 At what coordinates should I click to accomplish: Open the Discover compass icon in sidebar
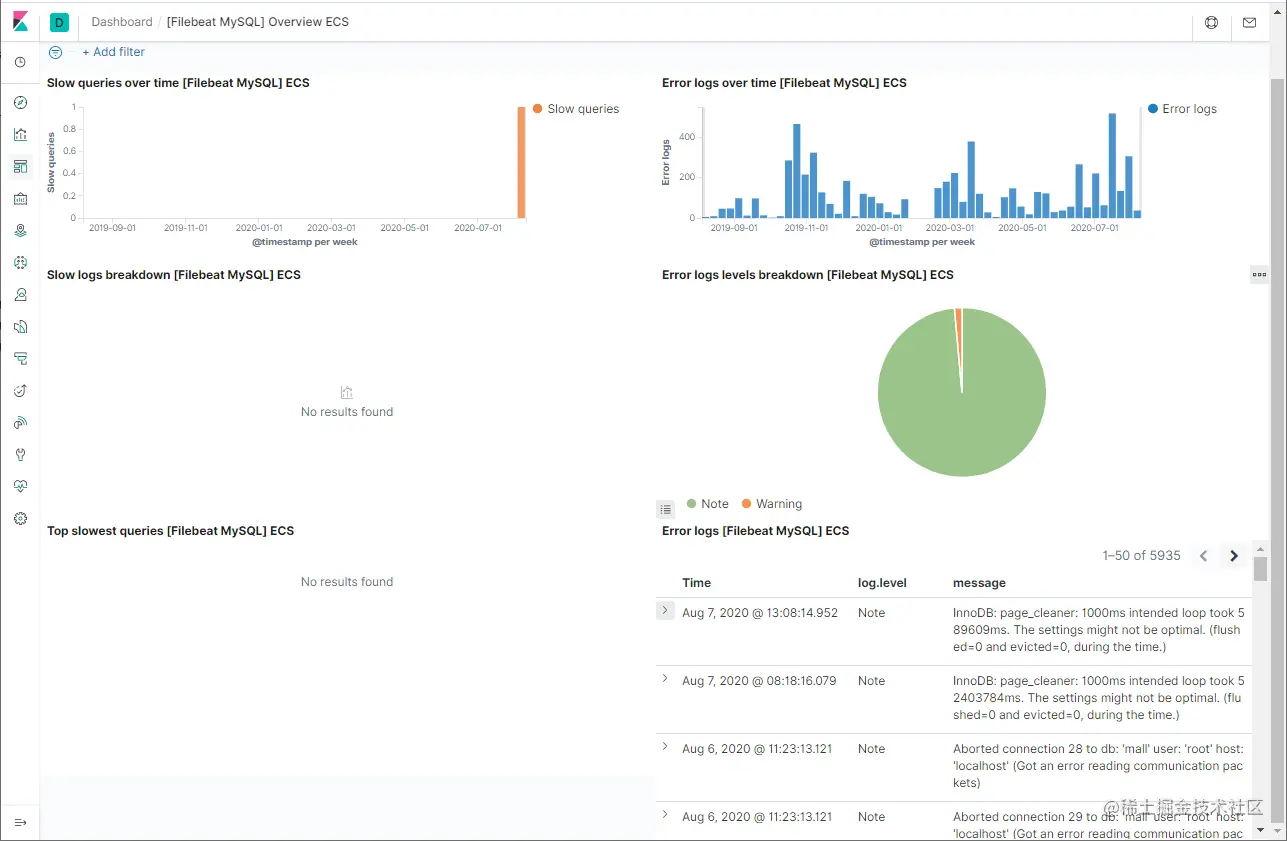click(20, 102)
